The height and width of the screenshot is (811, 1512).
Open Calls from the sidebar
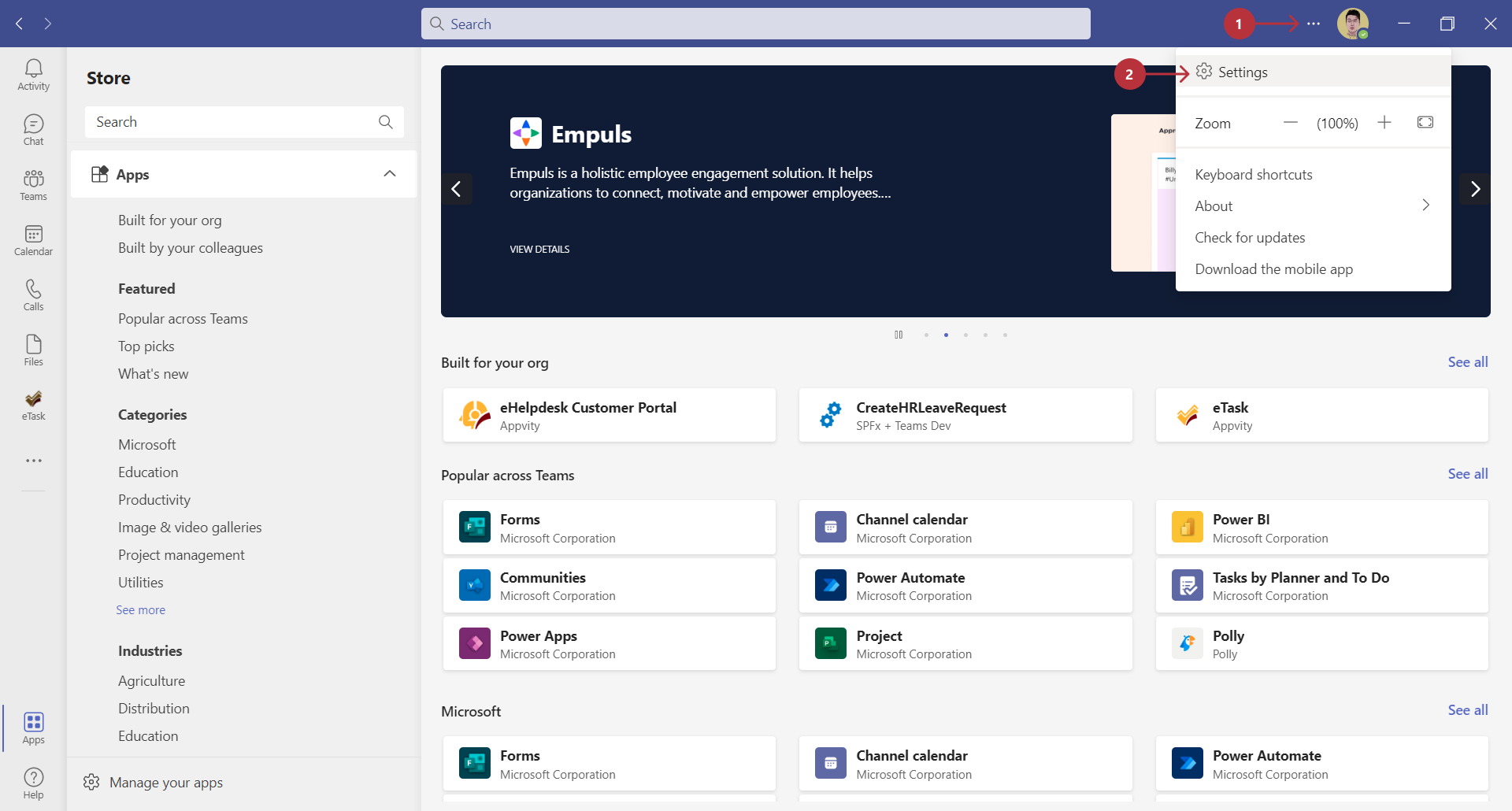tap(33, 295)
